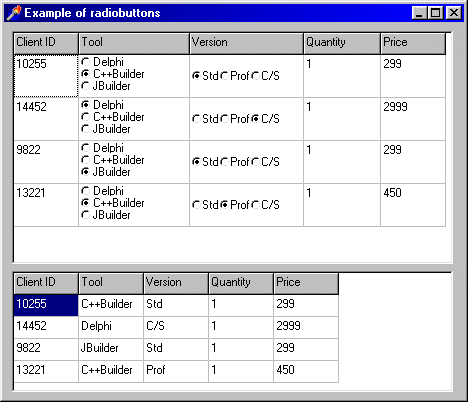Click Quantity column header in lower grid
The height and width of the screenshot is (402, 468).
coord(241,283)
